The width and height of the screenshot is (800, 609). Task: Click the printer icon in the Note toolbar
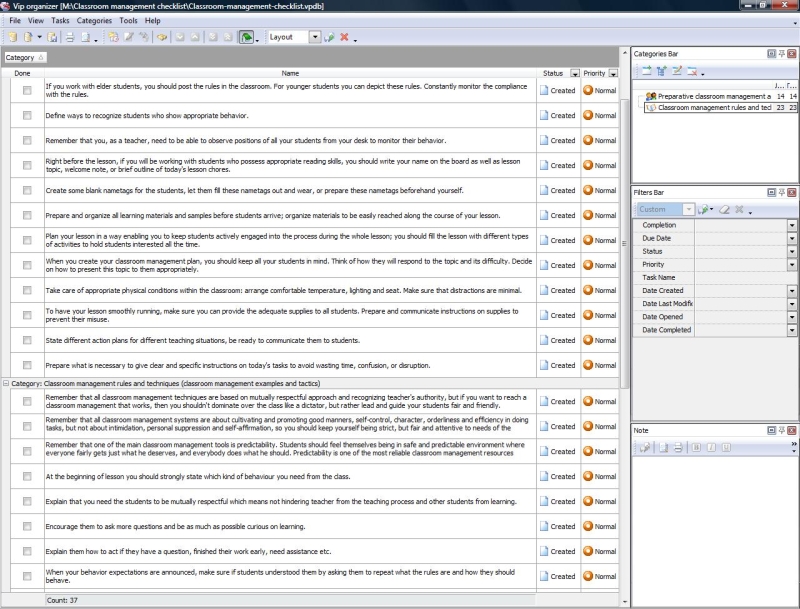[x=678, y=446]
